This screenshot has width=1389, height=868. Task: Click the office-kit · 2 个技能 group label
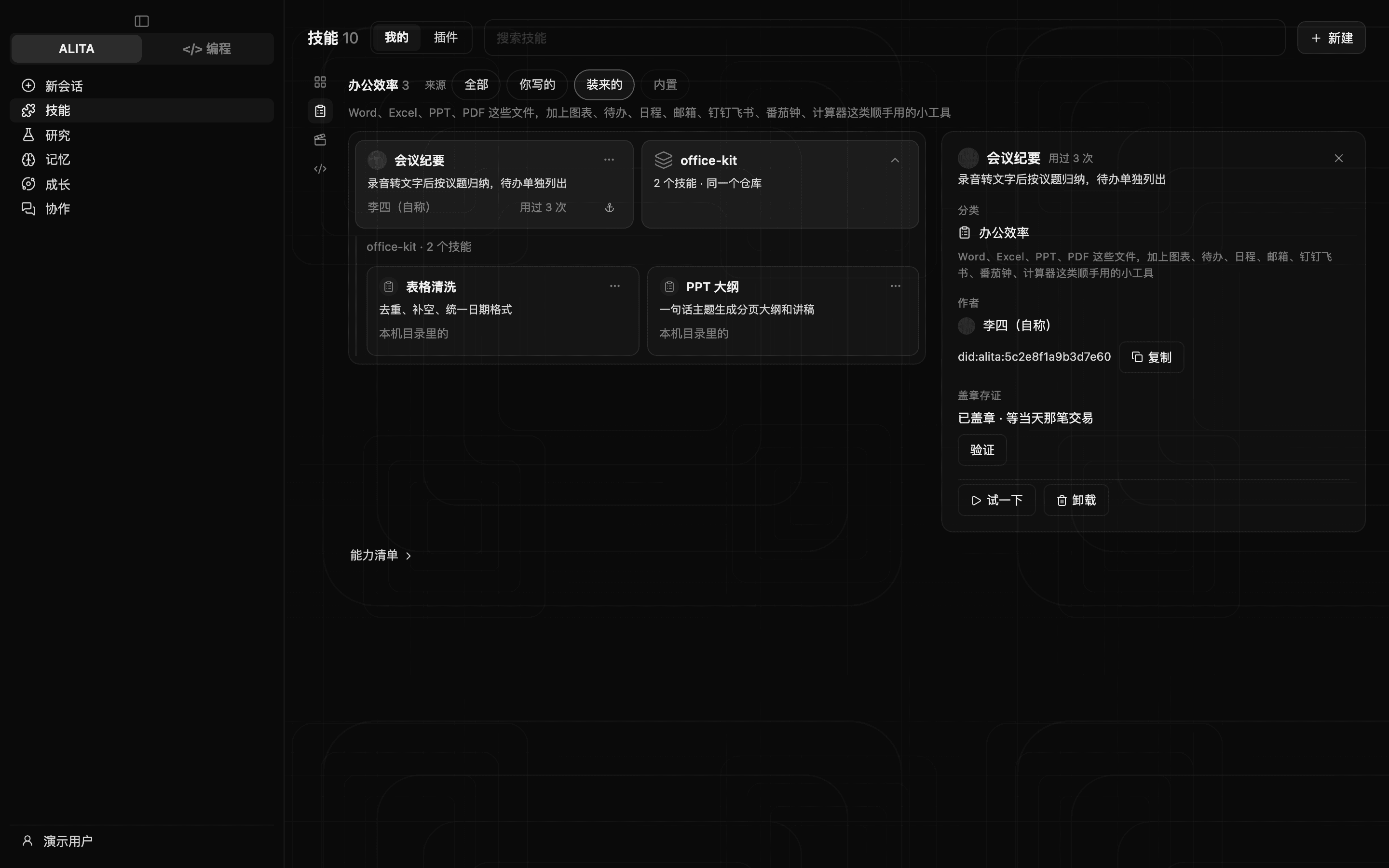tap(419, 247)
